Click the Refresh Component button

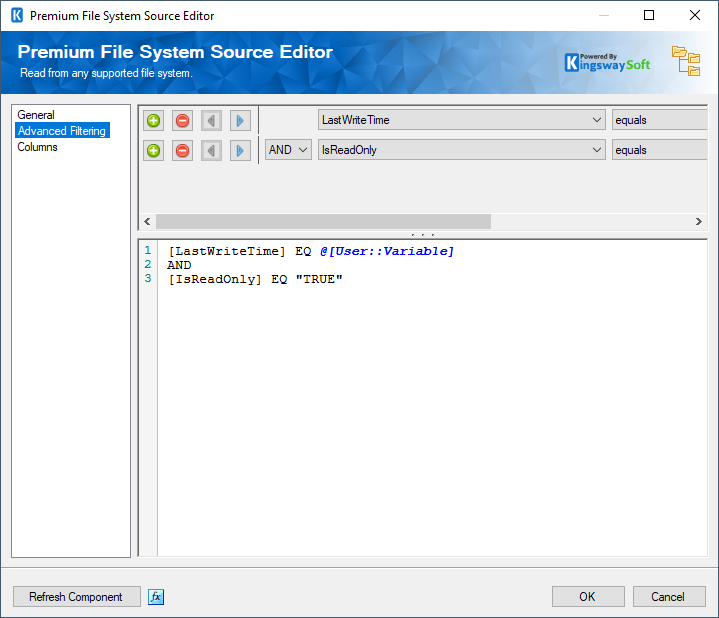coord(77,596)
